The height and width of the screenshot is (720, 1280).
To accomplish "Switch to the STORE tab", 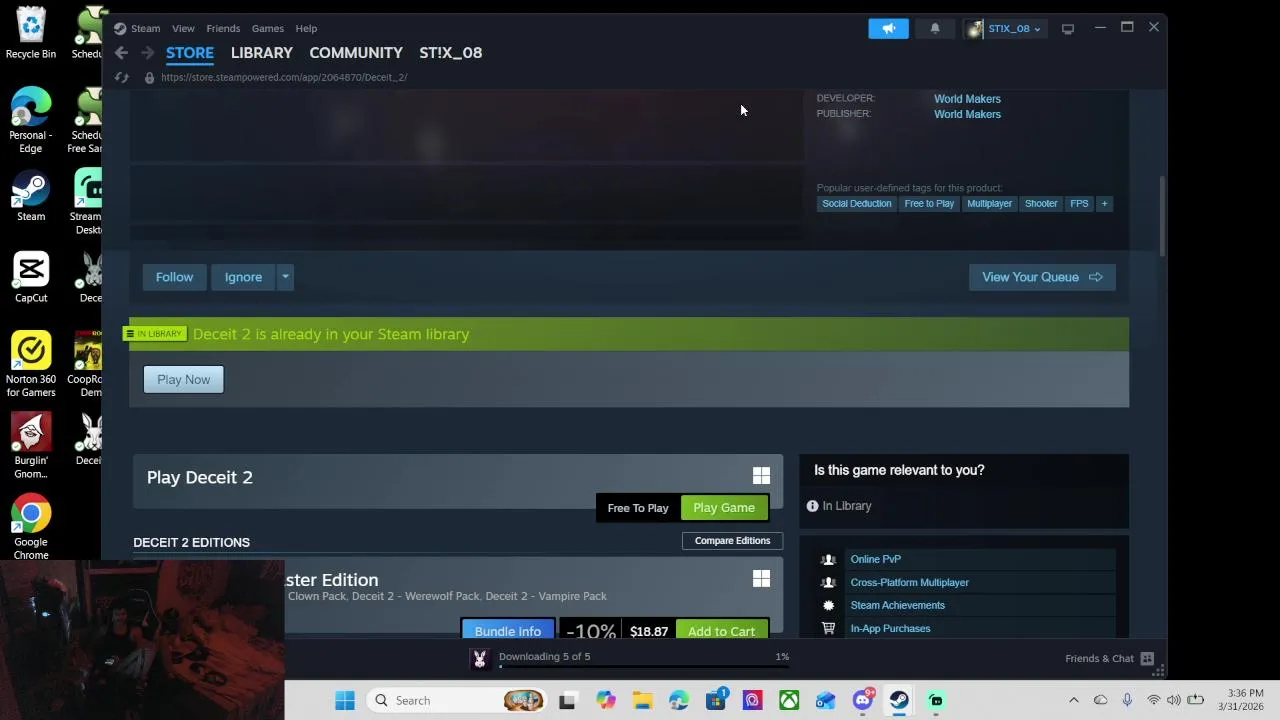I will [x=190, y=53].
